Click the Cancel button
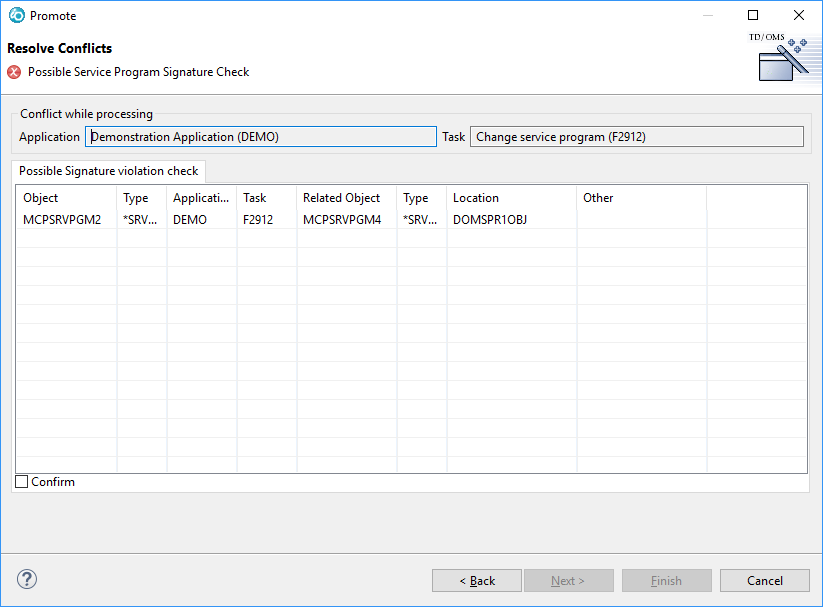The width and height of the screenshot is (823, 607). [x=764, y=580]
